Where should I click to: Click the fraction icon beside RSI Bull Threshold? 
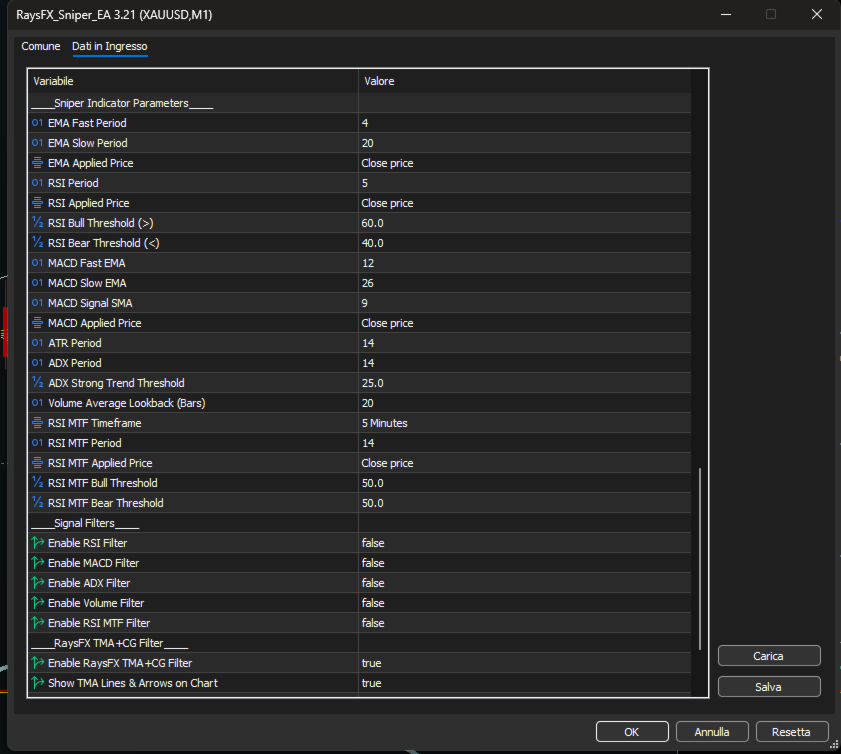click(x=37, y=223)
